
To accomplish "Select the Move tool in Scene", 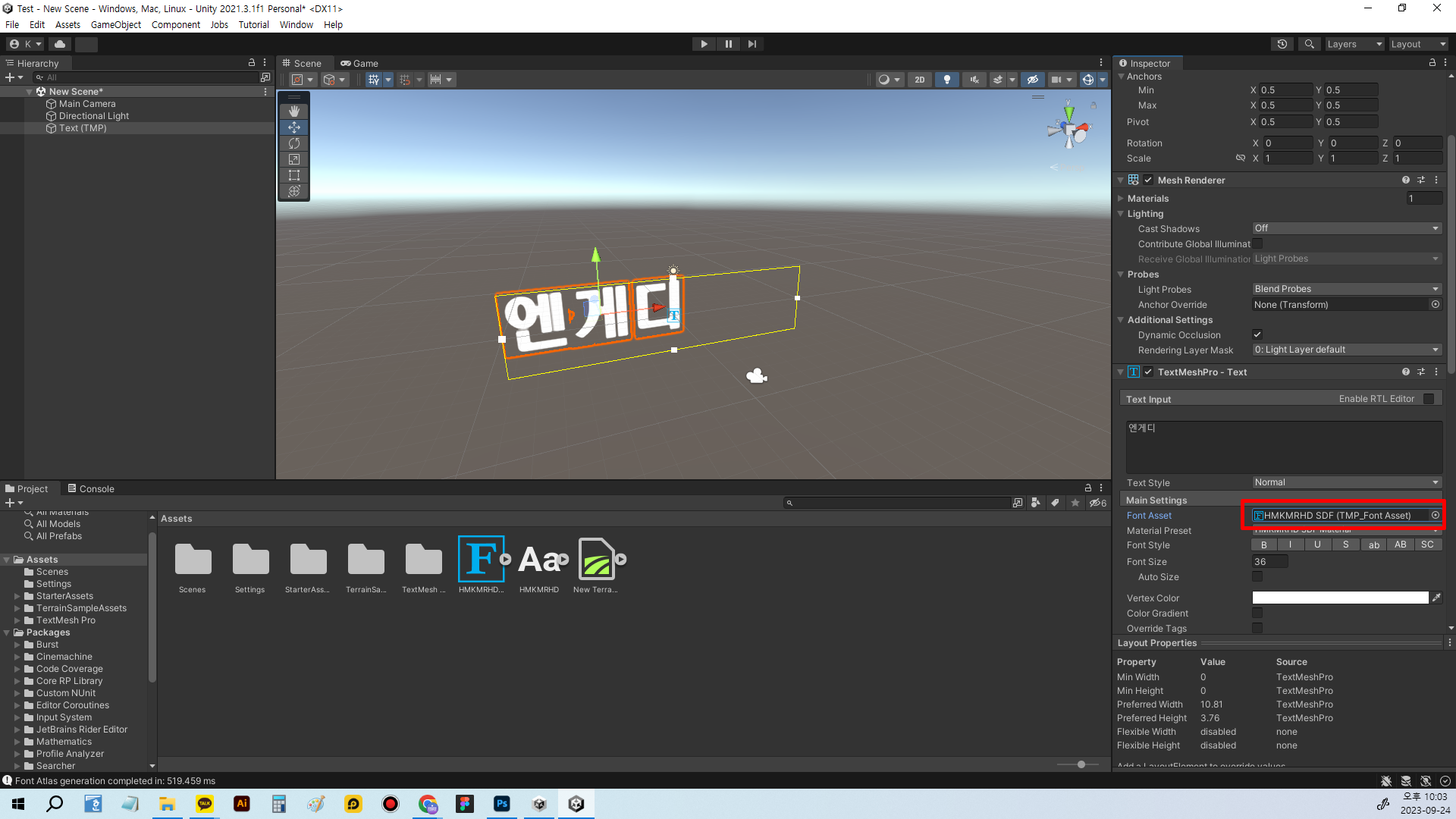I will click(294, 127).
